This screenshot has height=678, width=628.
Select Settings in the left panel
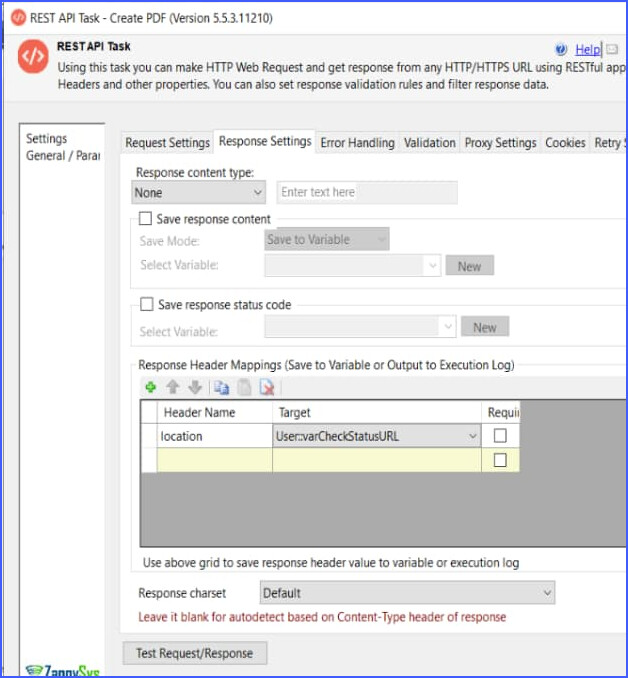point(46,138)
